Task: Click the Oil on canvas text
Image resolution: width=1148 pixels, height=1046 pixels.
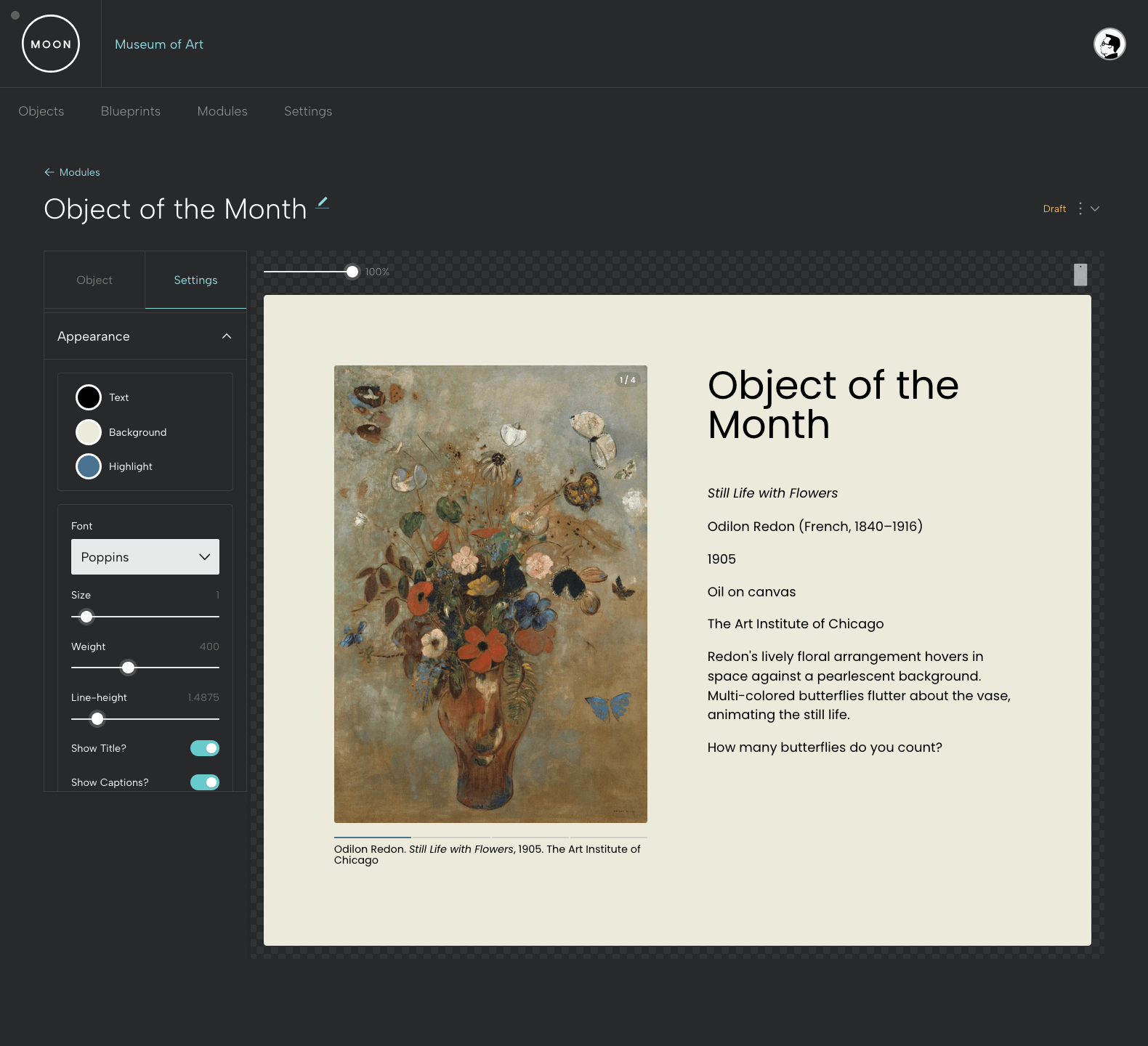Action: click(751, 592)
